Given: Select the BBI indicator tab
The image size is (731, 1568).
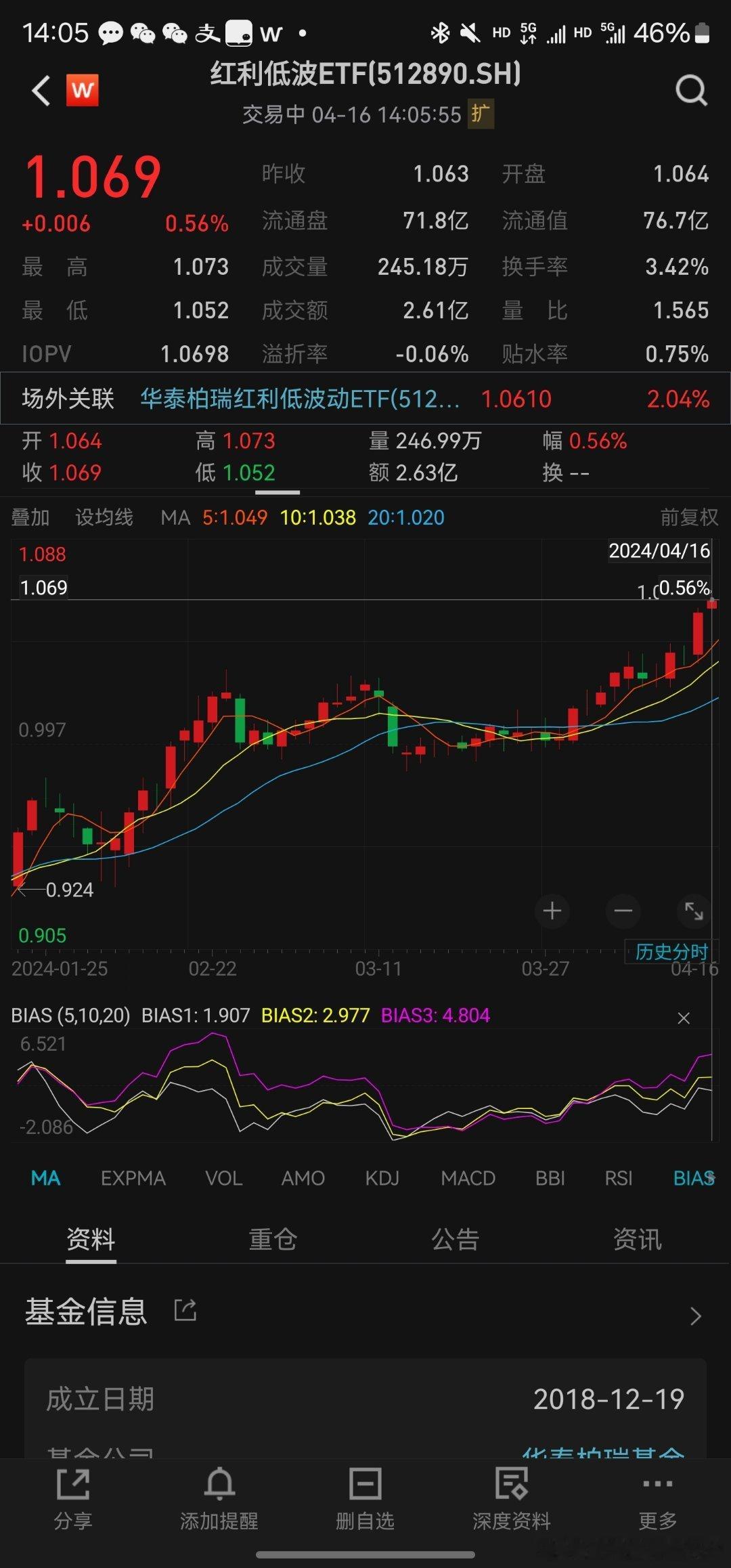Looking at the screenshot, I should point(550,1178).
